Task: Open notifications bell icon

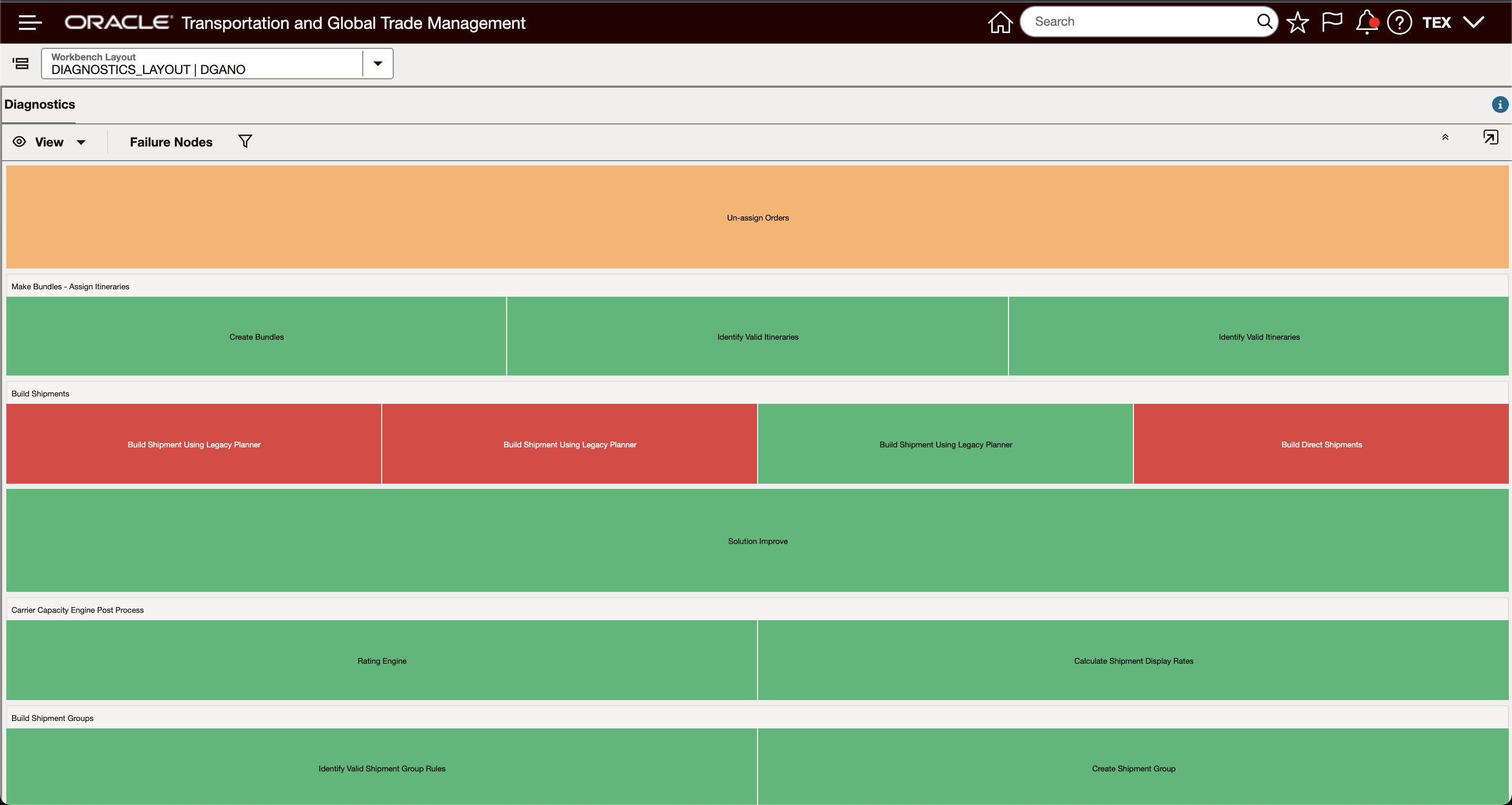Action: [x=1366, y=22]
